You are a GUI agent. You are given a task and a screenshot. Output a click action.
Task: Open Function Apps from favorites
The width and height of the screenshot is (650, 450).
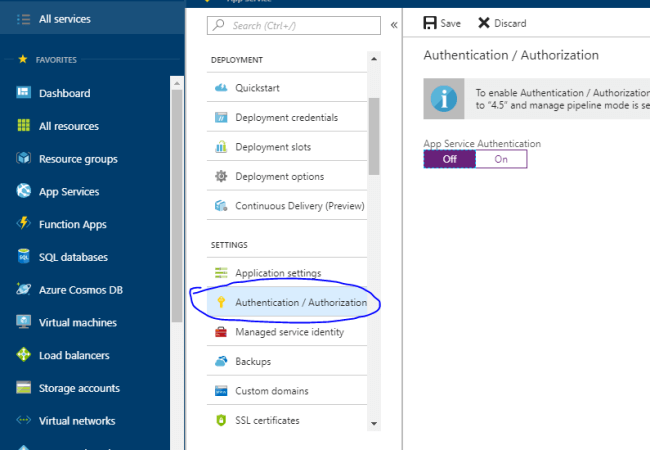(x=73, y=225)
